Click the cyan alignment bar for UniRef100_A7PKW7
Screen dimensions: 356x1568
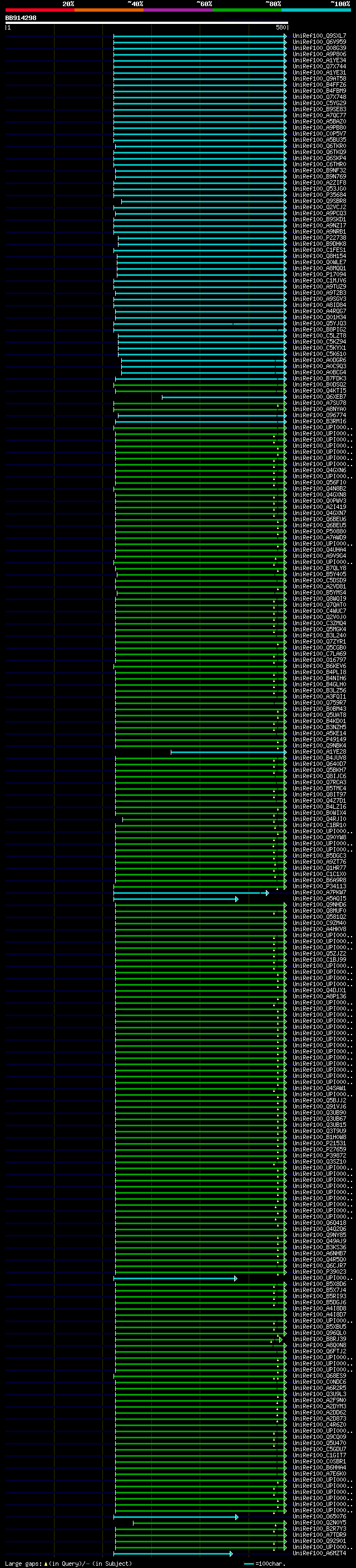[x=191, y=893]
